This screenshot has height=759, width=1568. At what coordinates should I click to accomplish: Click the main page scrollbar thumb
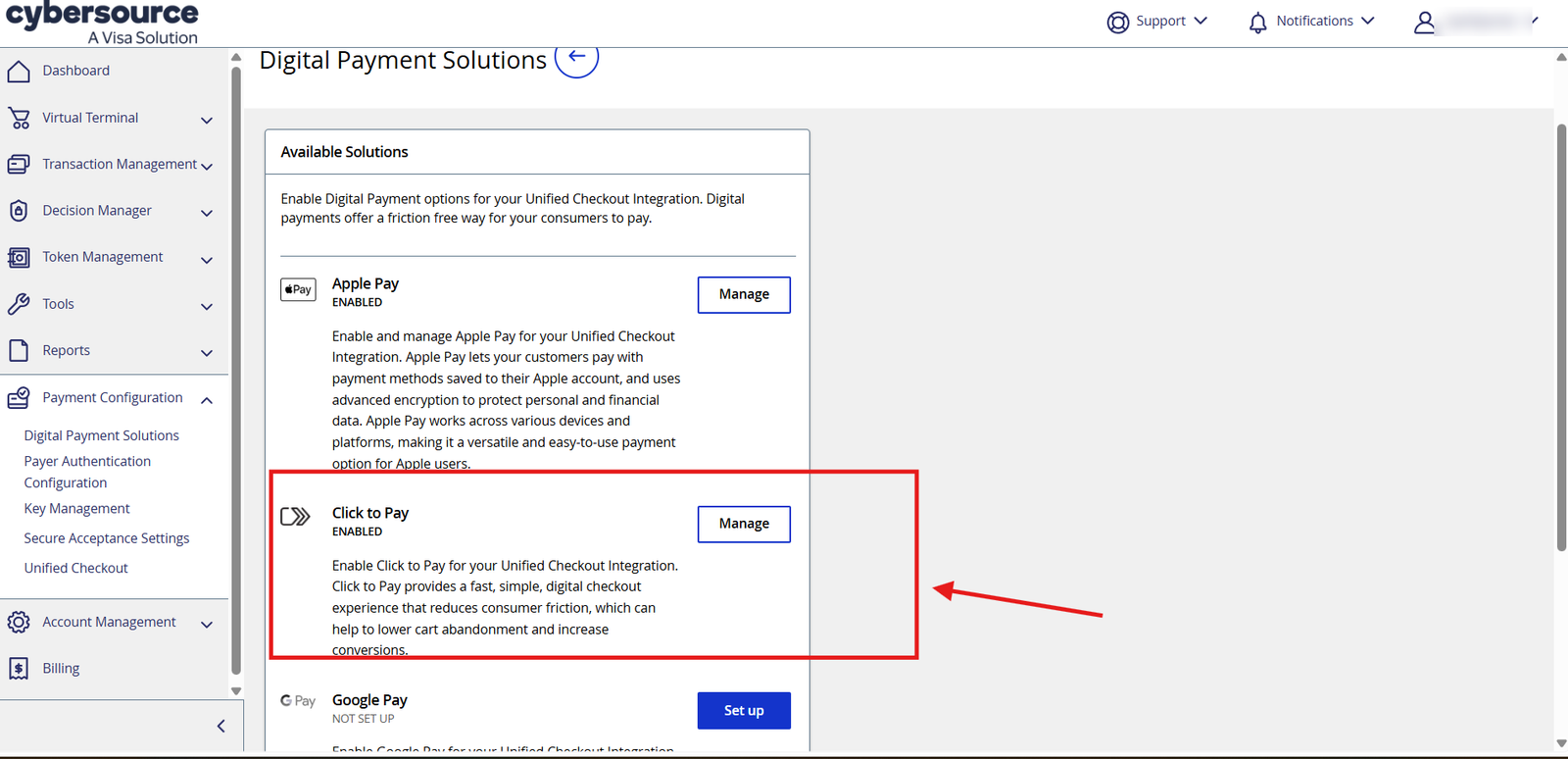1561,337
